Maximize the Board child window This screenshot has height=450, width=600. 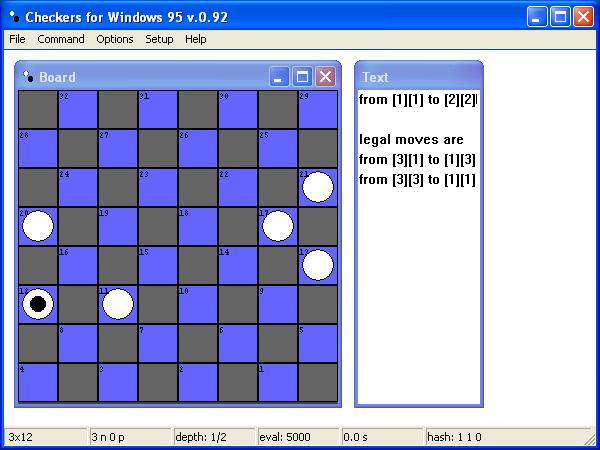tap(302, 77)
